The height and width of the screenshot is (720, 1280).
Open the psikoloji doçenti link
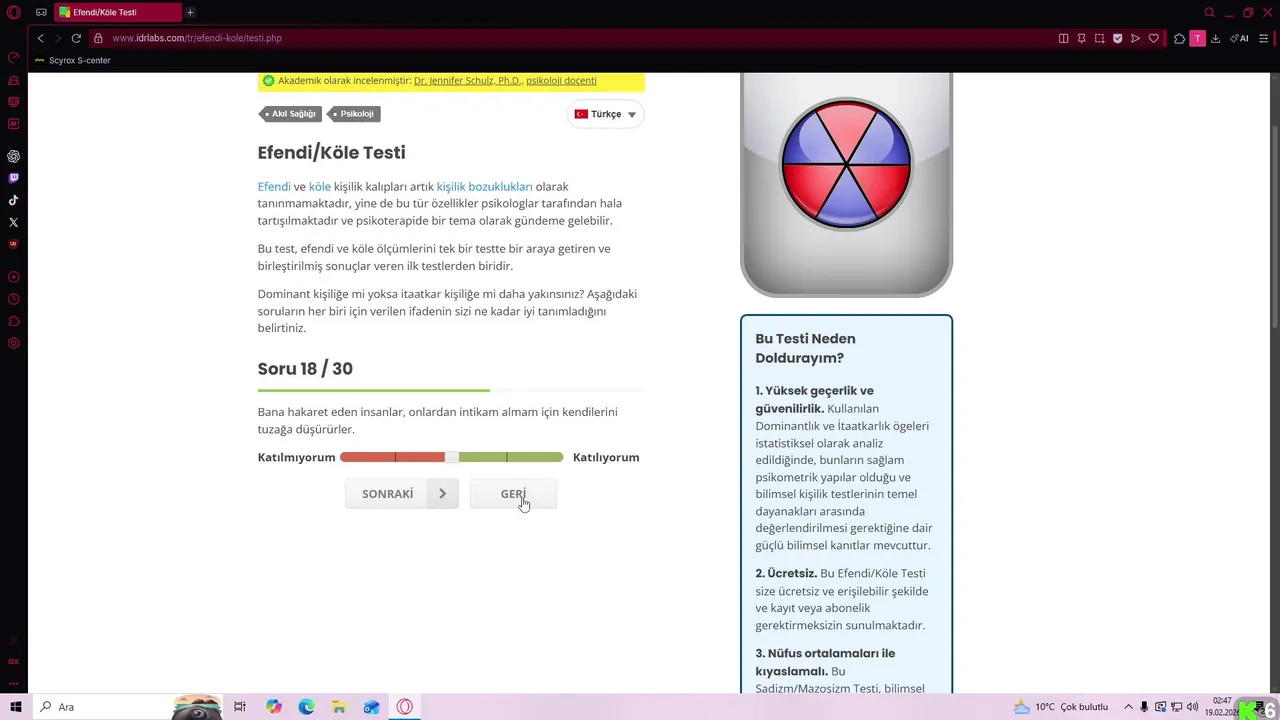[561, 81]
